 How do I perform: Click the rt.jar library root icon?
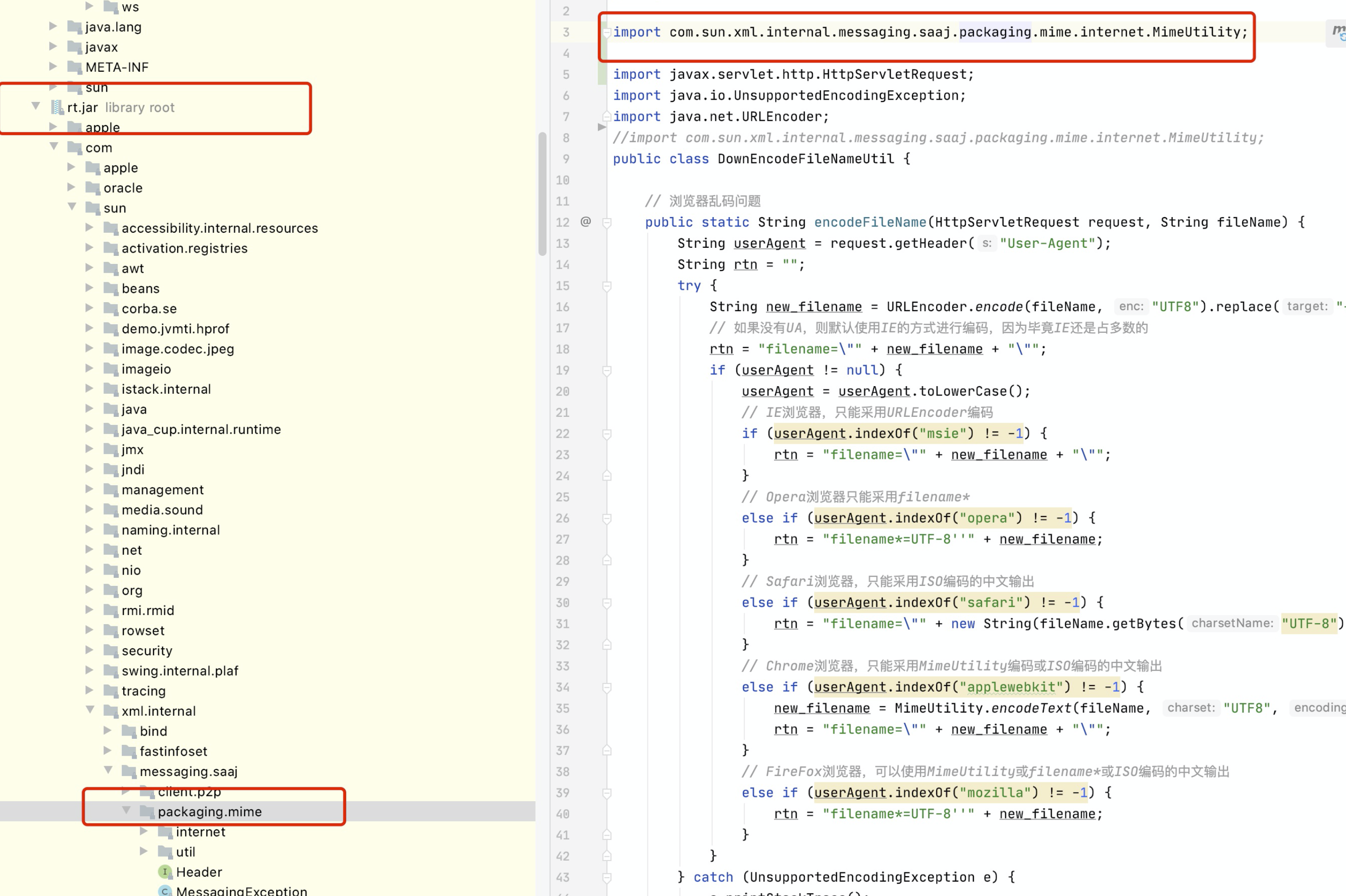(57, 108)
